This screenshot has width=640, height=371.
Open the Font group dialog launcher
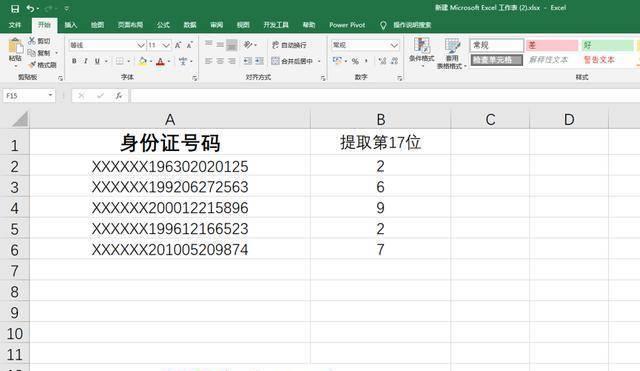[x=194, y=78]
